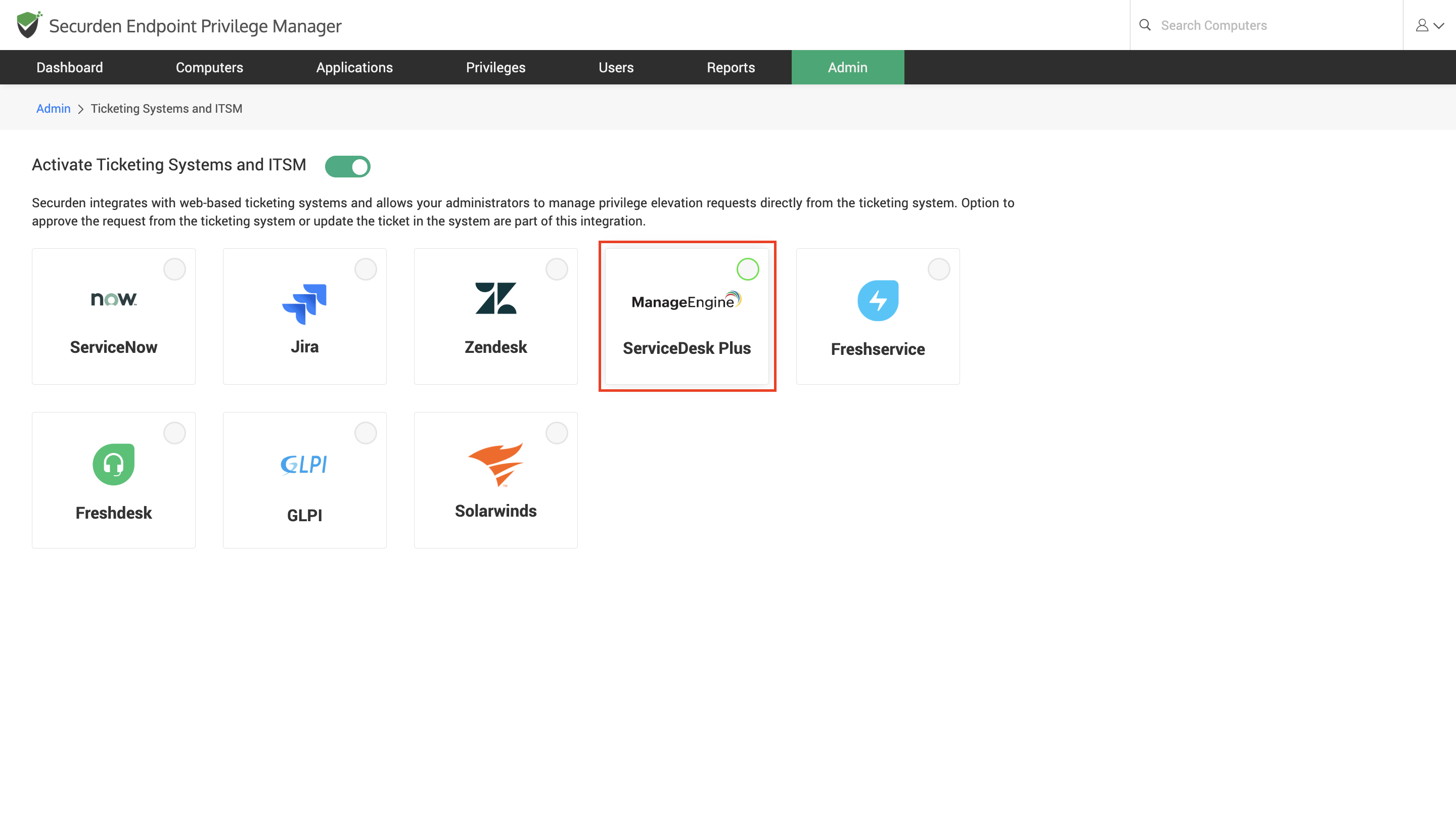1456x821 pixels.
Task: Open the Computers tab
Action: pyautogui.click(x=209, y=67)
